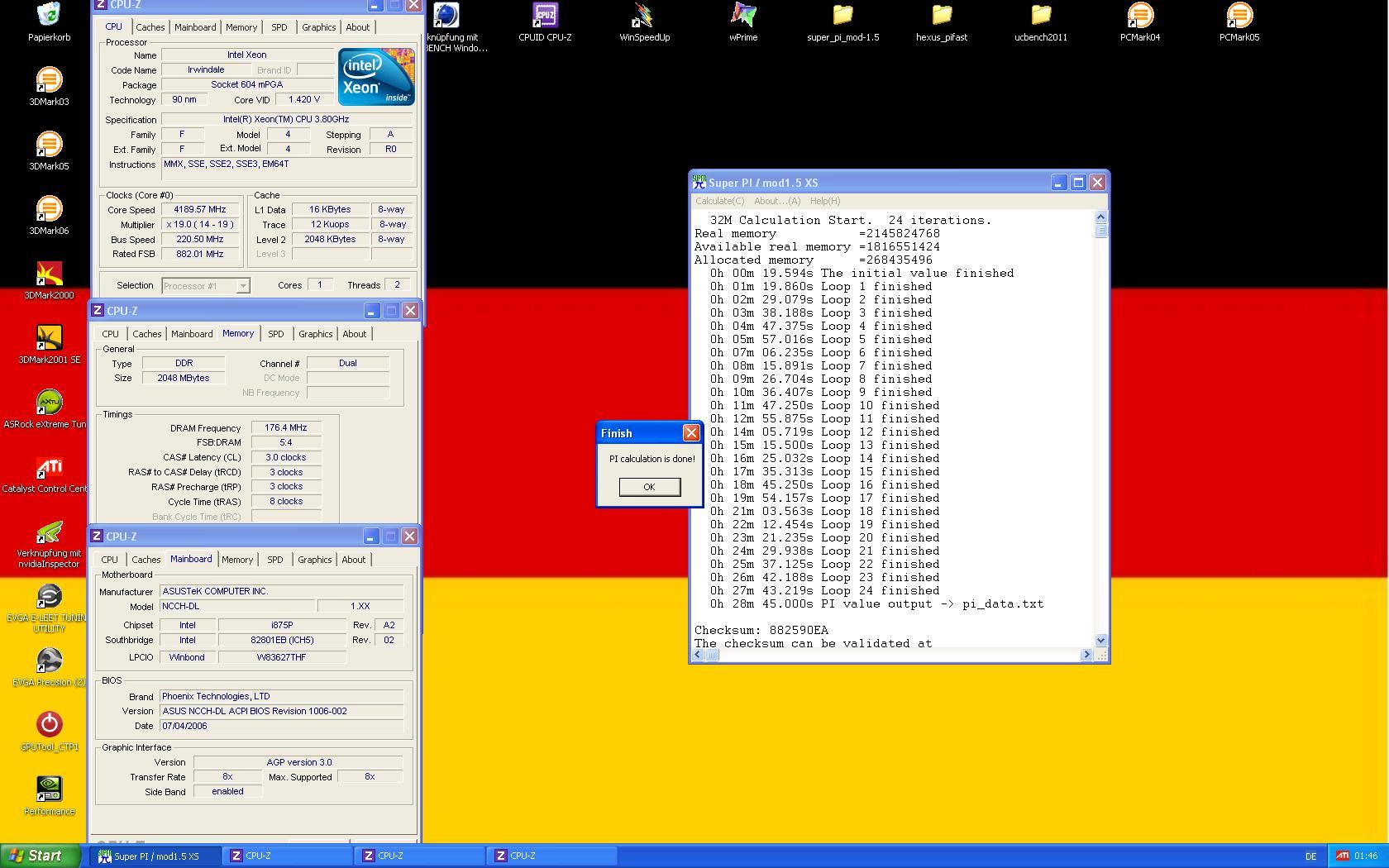Click the Checksum 882590EA line
Image resolution: width=1389 pixels, height=868 pixels.
(x=761, y=630)
